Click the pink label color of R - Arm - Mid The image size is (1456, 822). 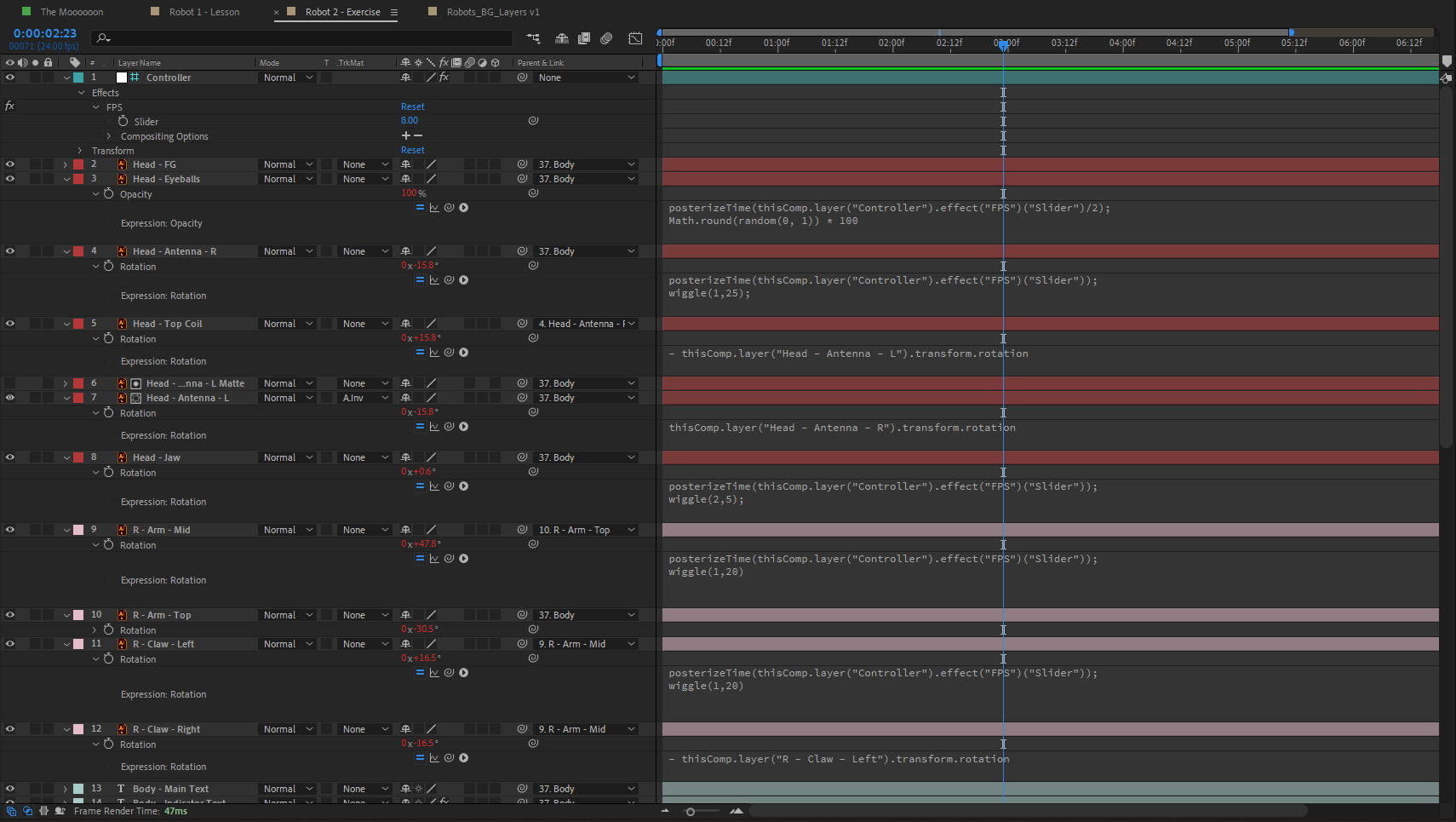[x=78, y=530]
